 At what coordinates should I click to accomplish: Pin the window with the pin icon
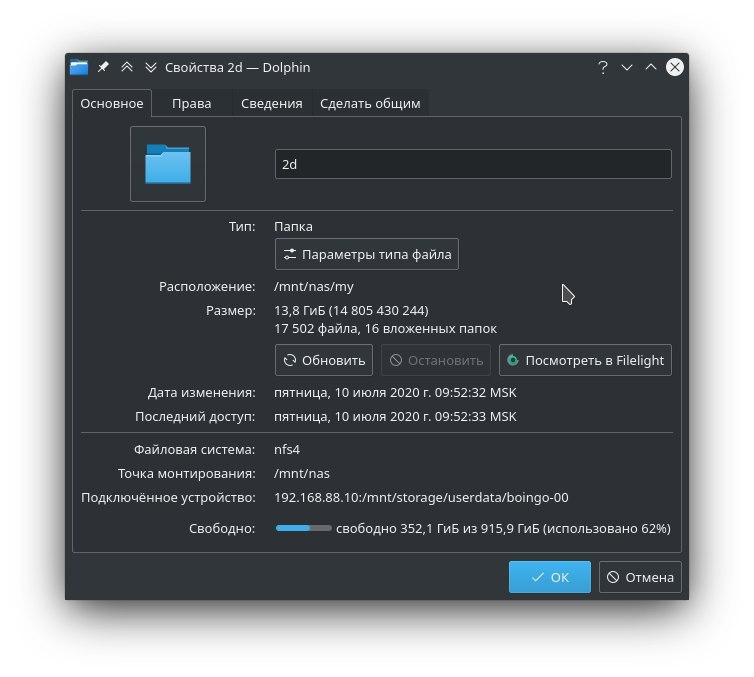[103, 67]
